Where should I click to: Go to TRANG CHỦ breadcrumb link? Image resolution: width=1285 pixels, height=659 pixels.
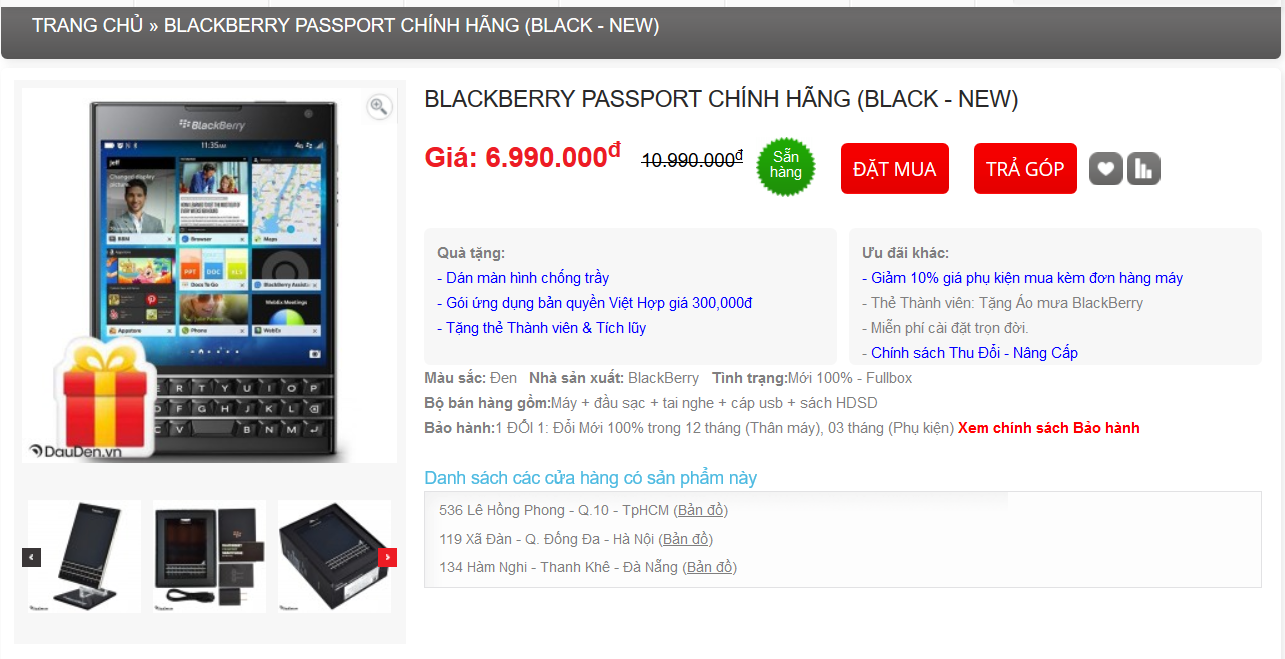point(88,26)
